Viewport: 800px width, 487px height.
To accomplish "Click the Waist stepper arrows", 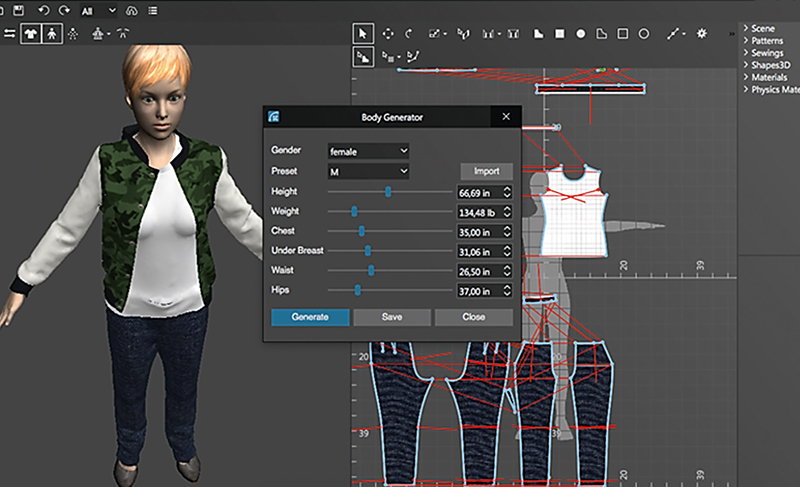I will coord(507,271).
